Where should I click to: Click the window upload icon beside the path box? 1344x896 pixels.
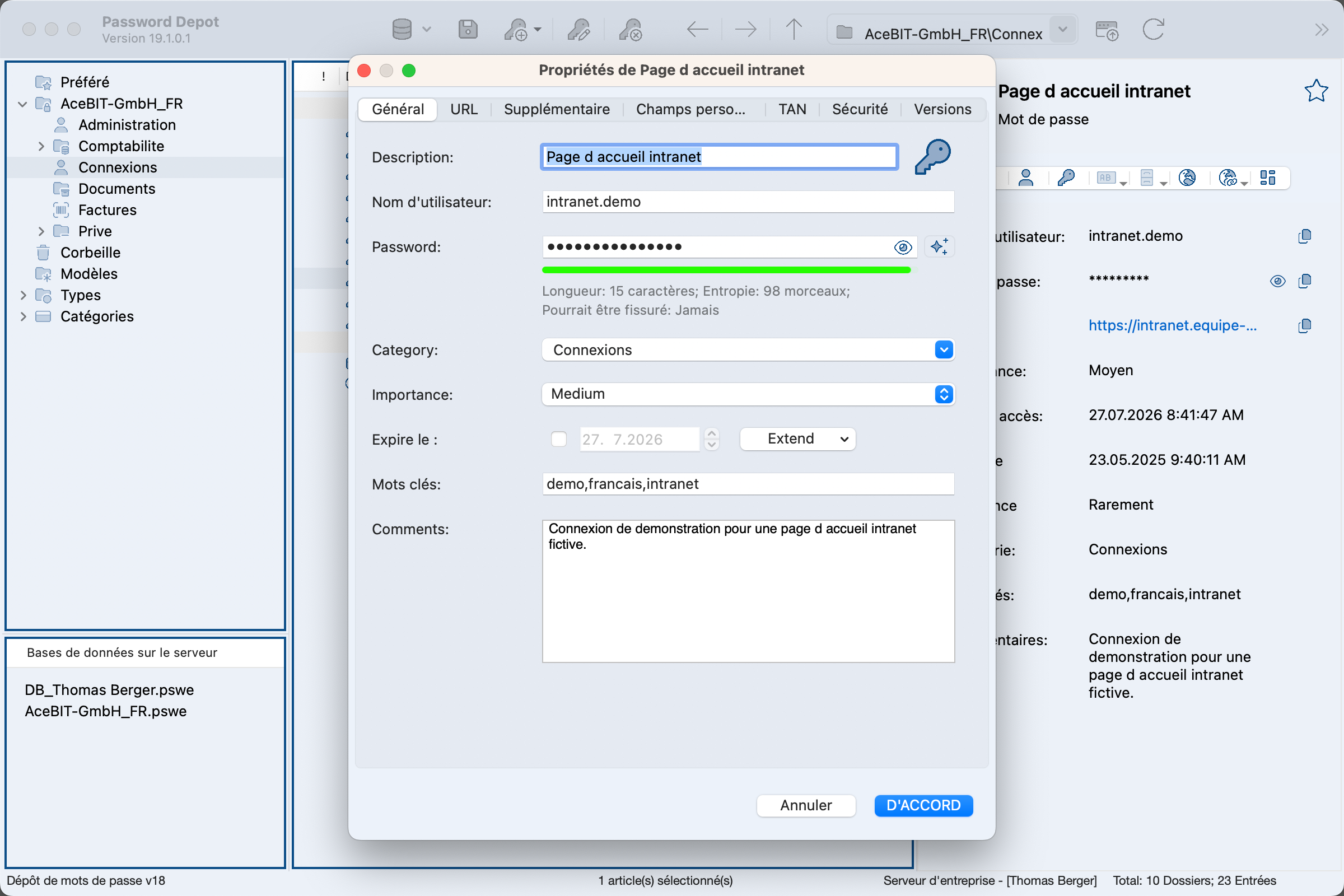tap(1107, 30)
